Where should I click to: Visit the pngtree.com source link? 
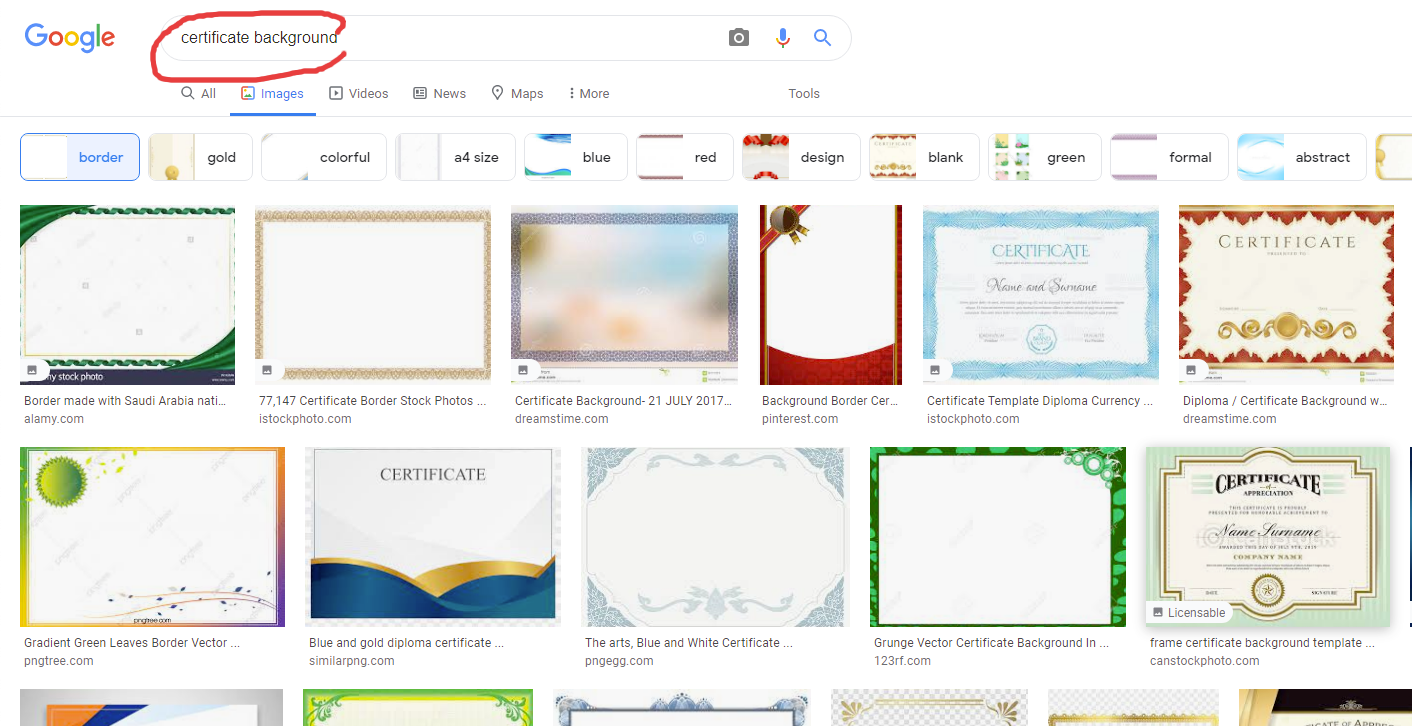[x=59, y=661]
